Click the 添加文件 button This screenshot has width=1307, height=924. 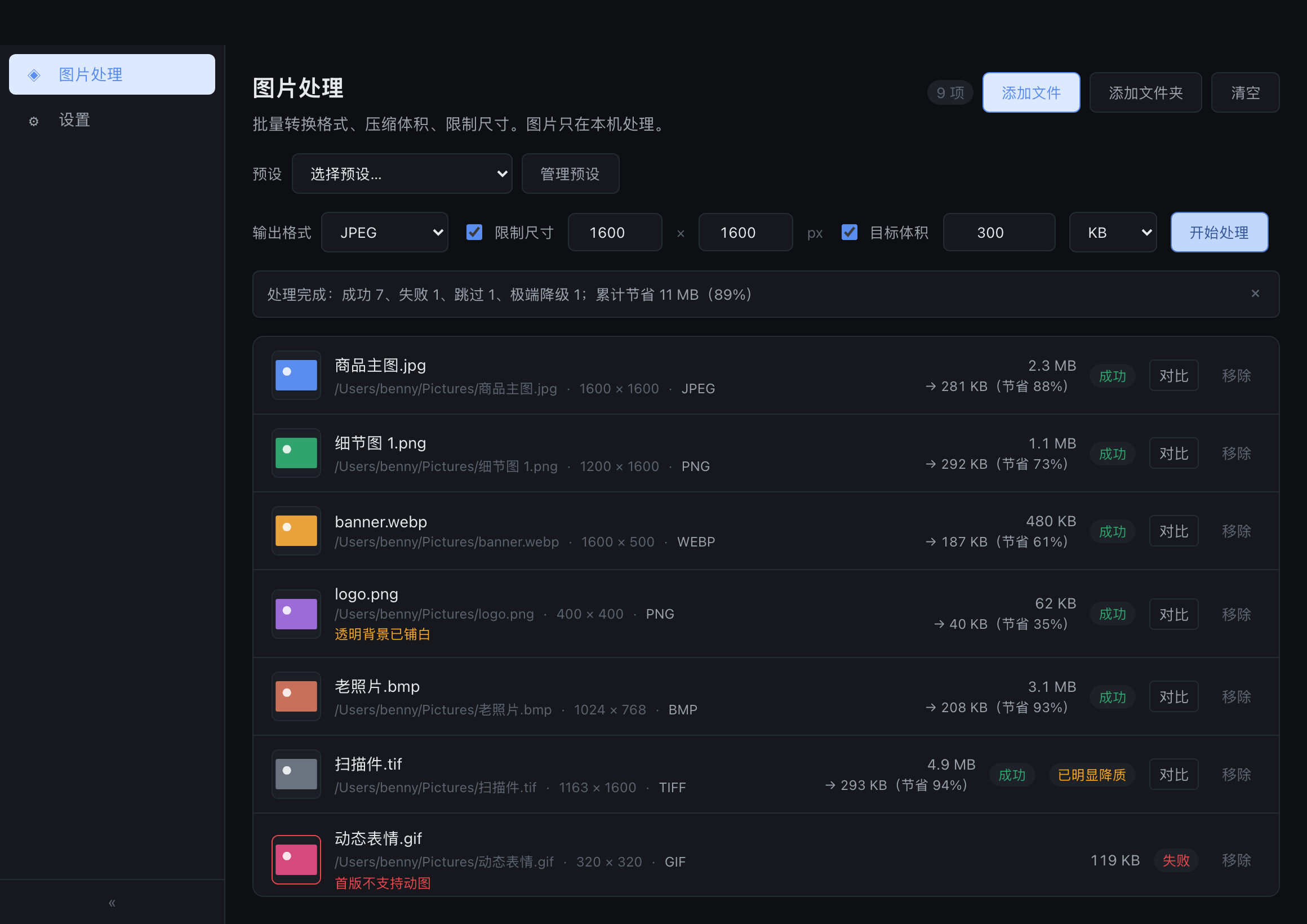(1031, 93)
